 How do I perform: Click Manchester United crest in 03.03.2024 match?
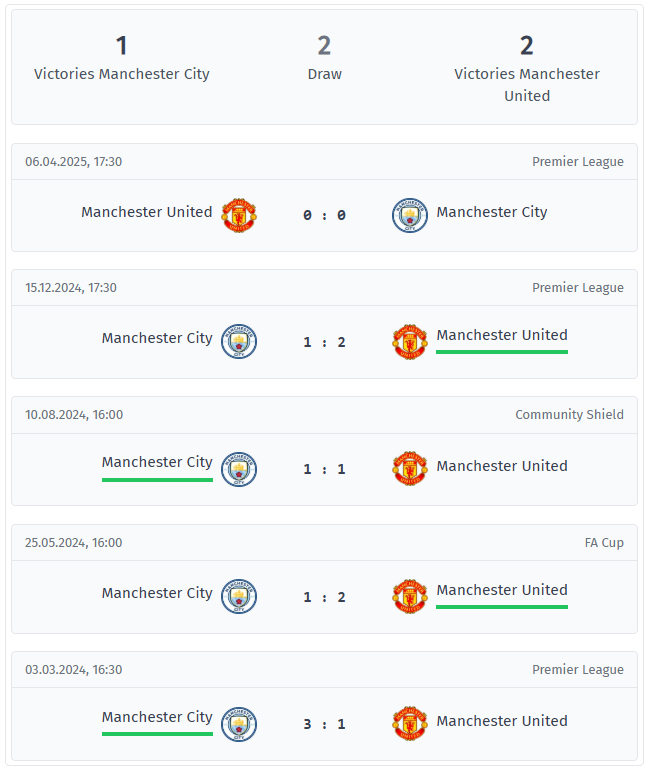(x=410, y=724)
